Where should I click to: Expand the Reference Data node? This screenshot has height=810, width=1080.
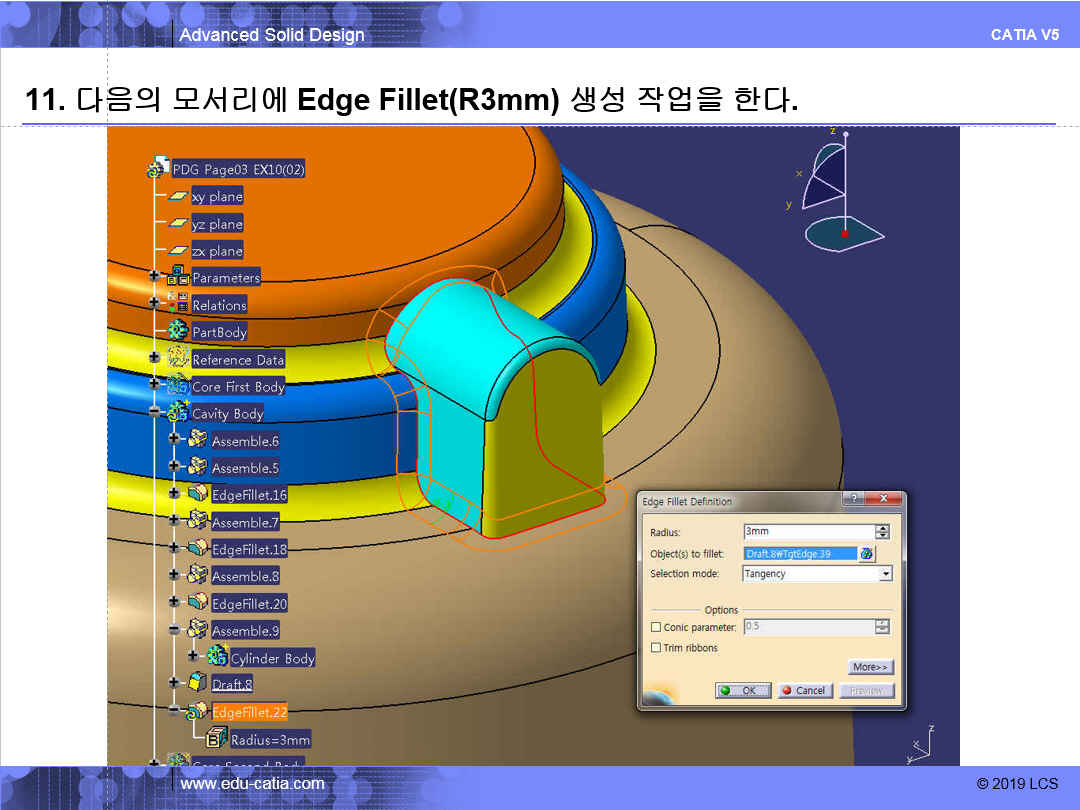pyautogui.click(x=154, y=358)
